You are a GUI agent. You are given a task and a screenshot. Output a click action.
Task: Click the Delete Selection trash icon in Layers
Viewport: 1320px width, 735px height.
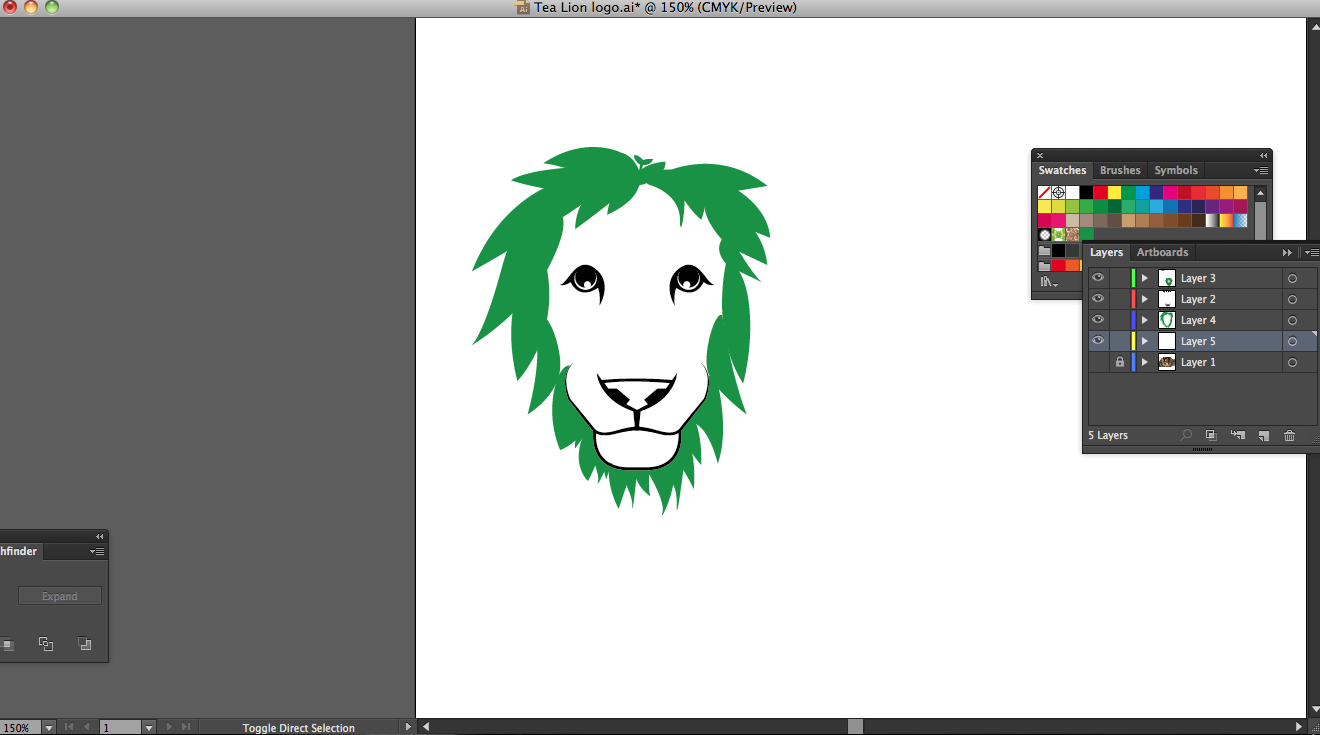click(1289, 436)
